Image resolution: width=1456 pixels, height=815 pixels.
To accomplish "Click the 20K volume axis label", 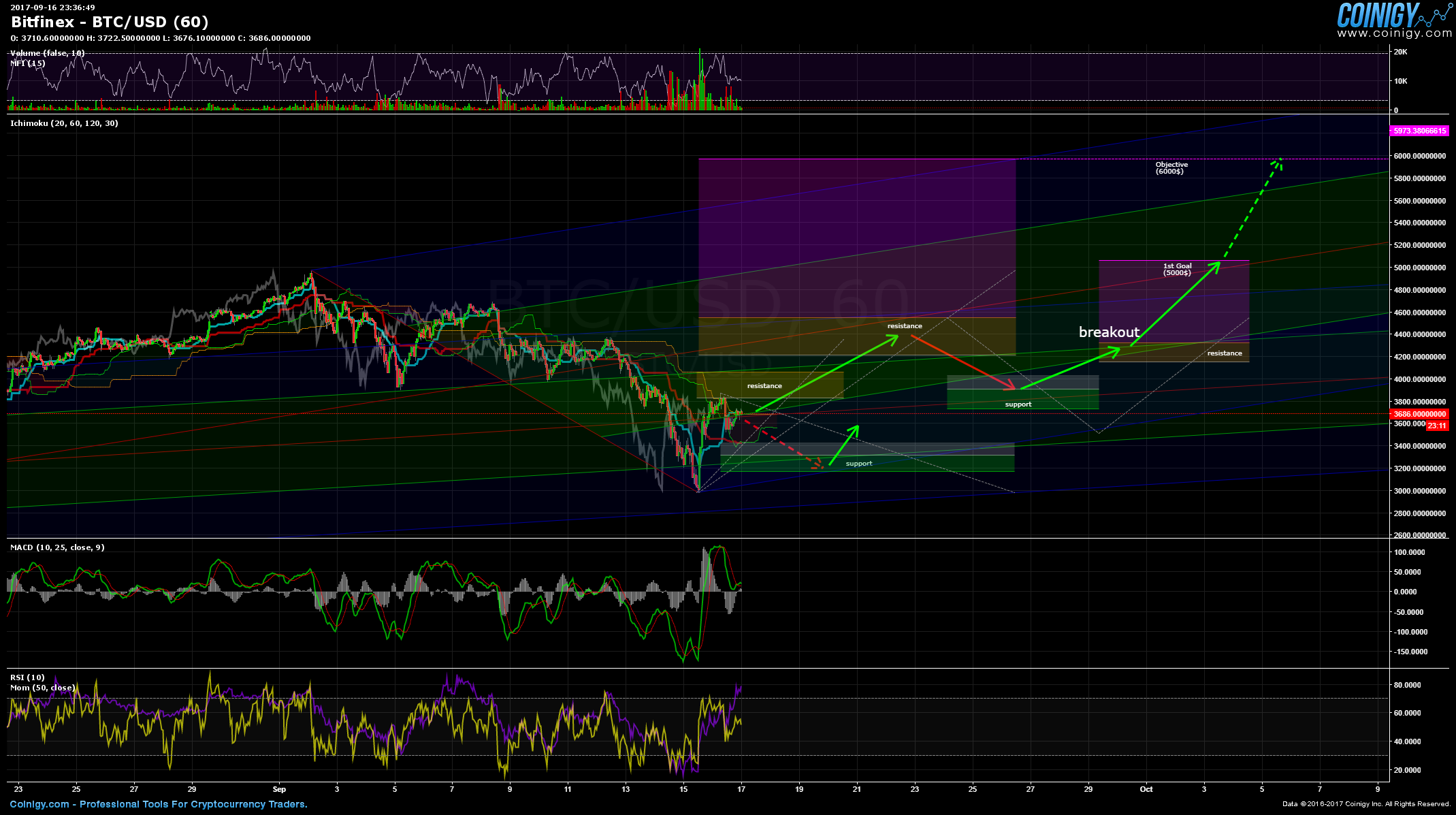I will click(1401, 52).
